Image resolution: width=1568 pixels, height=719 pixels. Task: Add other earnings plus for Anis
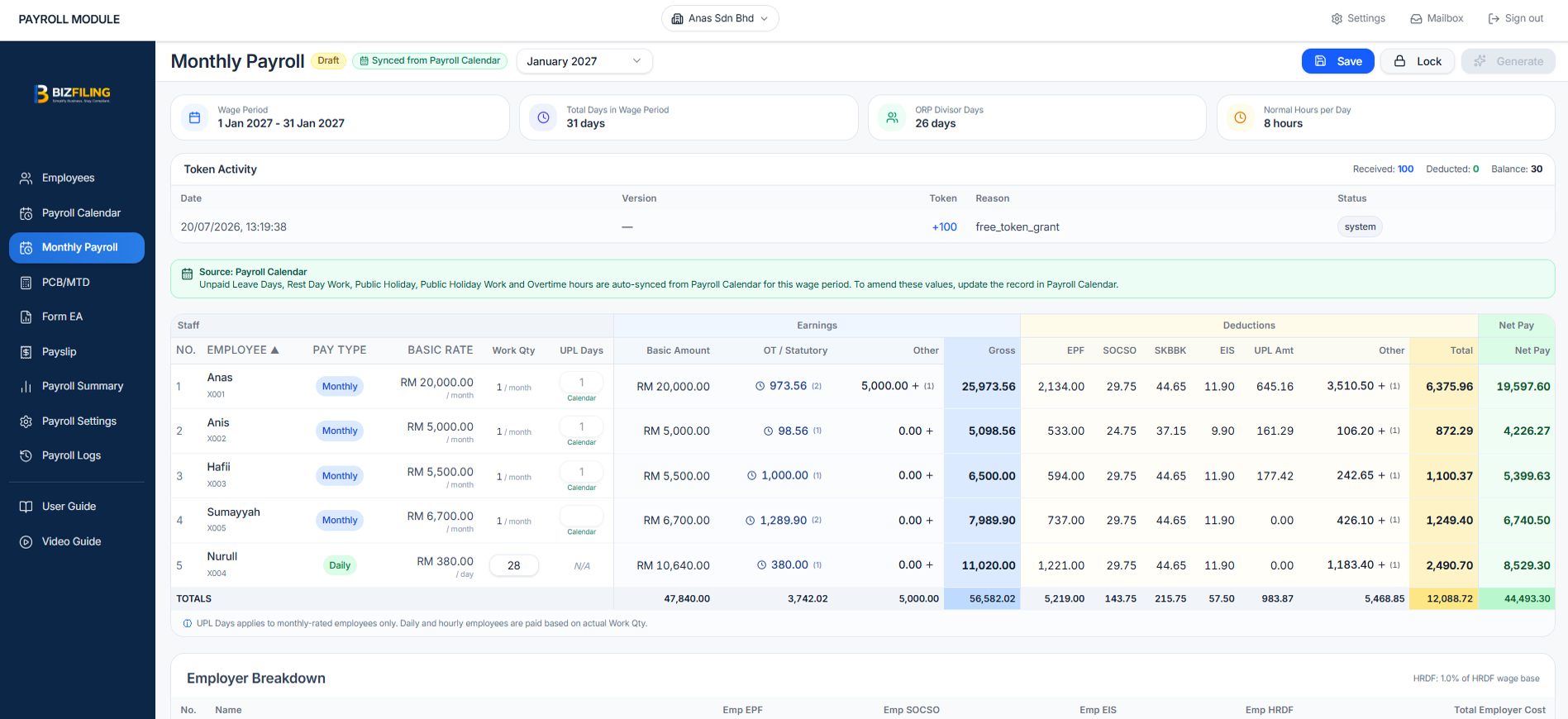pos(929,431)
